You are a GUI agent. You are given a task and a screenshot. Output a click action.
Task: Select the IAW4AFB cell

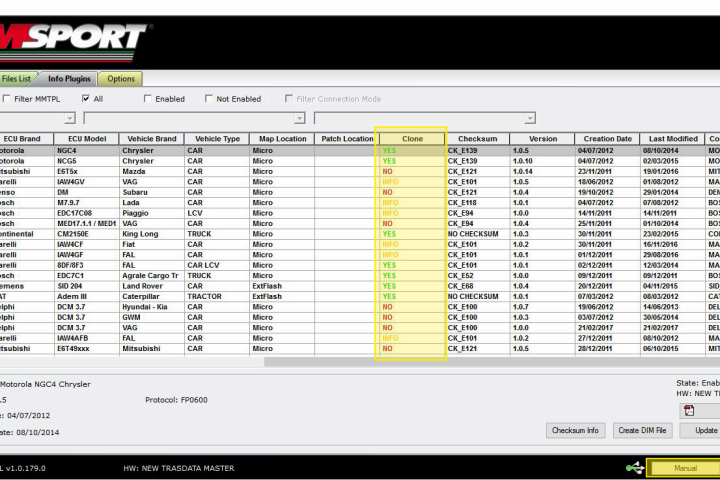pos(86,338)
